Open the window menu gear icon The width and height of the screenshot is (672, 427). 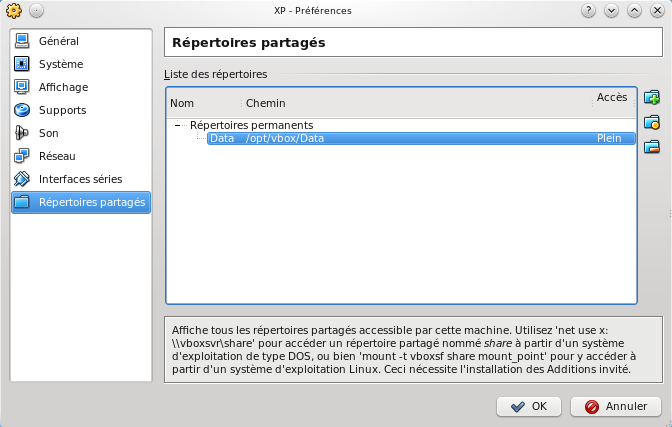pos(12,10)
